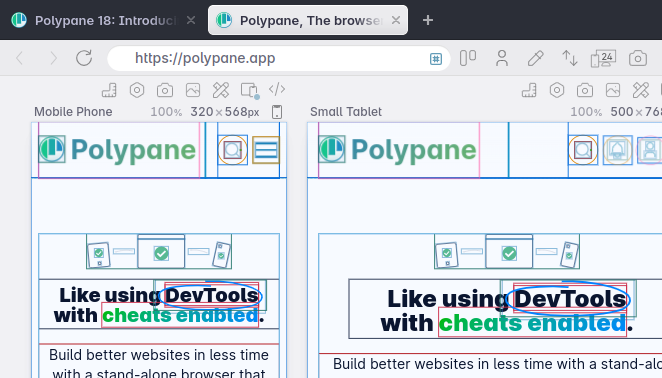The height and width of the screenshot is (378, 662).
Task: Open devtools code icon for Mobile Phone pane
Action: tap(277, 90)
